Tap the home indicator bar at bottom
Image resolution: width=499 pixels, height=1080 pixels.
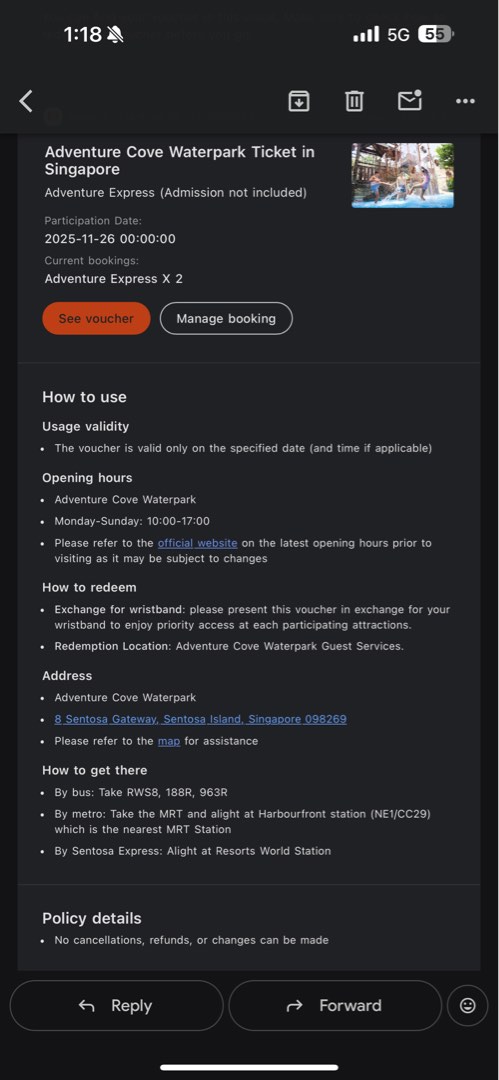[250, 1067]
